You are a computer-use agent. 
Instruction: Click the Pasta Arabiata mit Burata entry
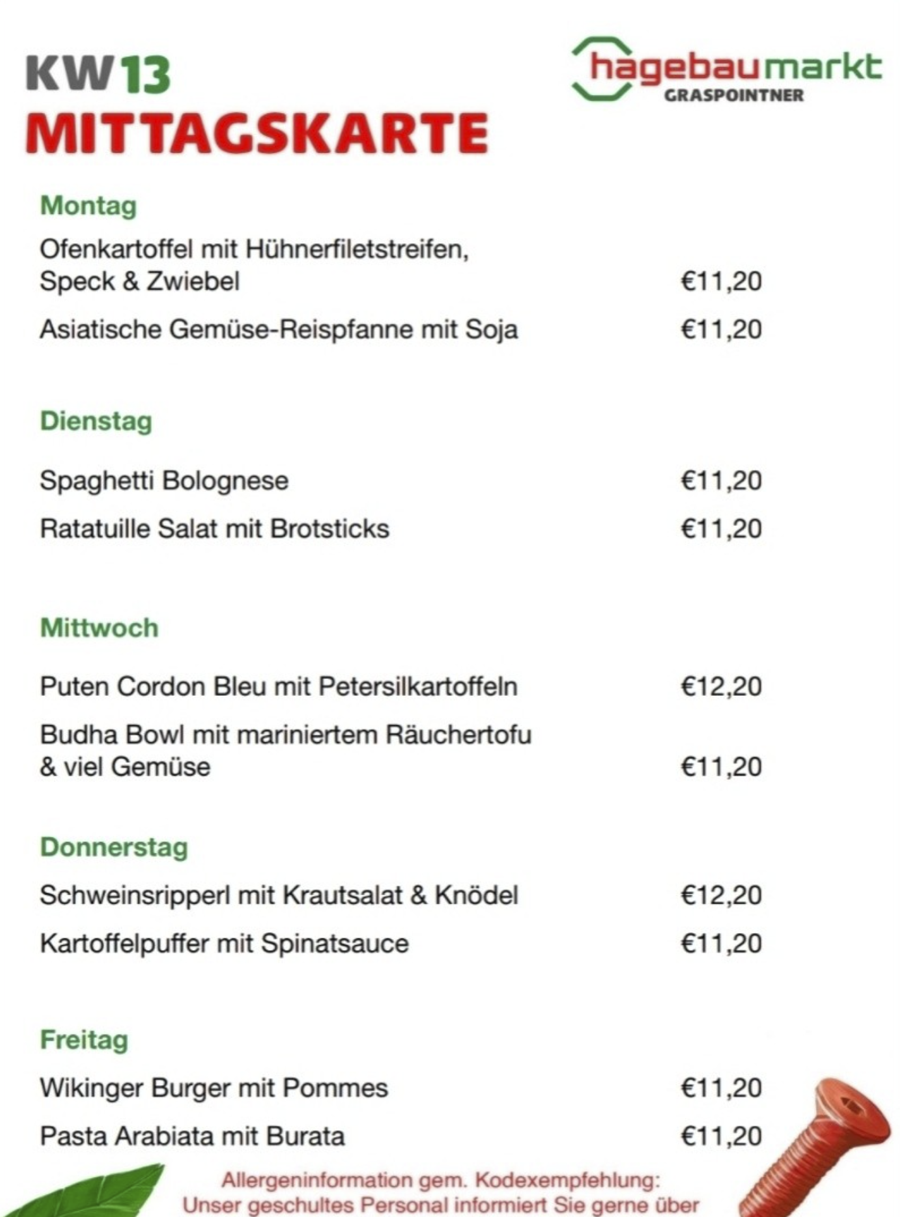click(x=192, y=1136)
